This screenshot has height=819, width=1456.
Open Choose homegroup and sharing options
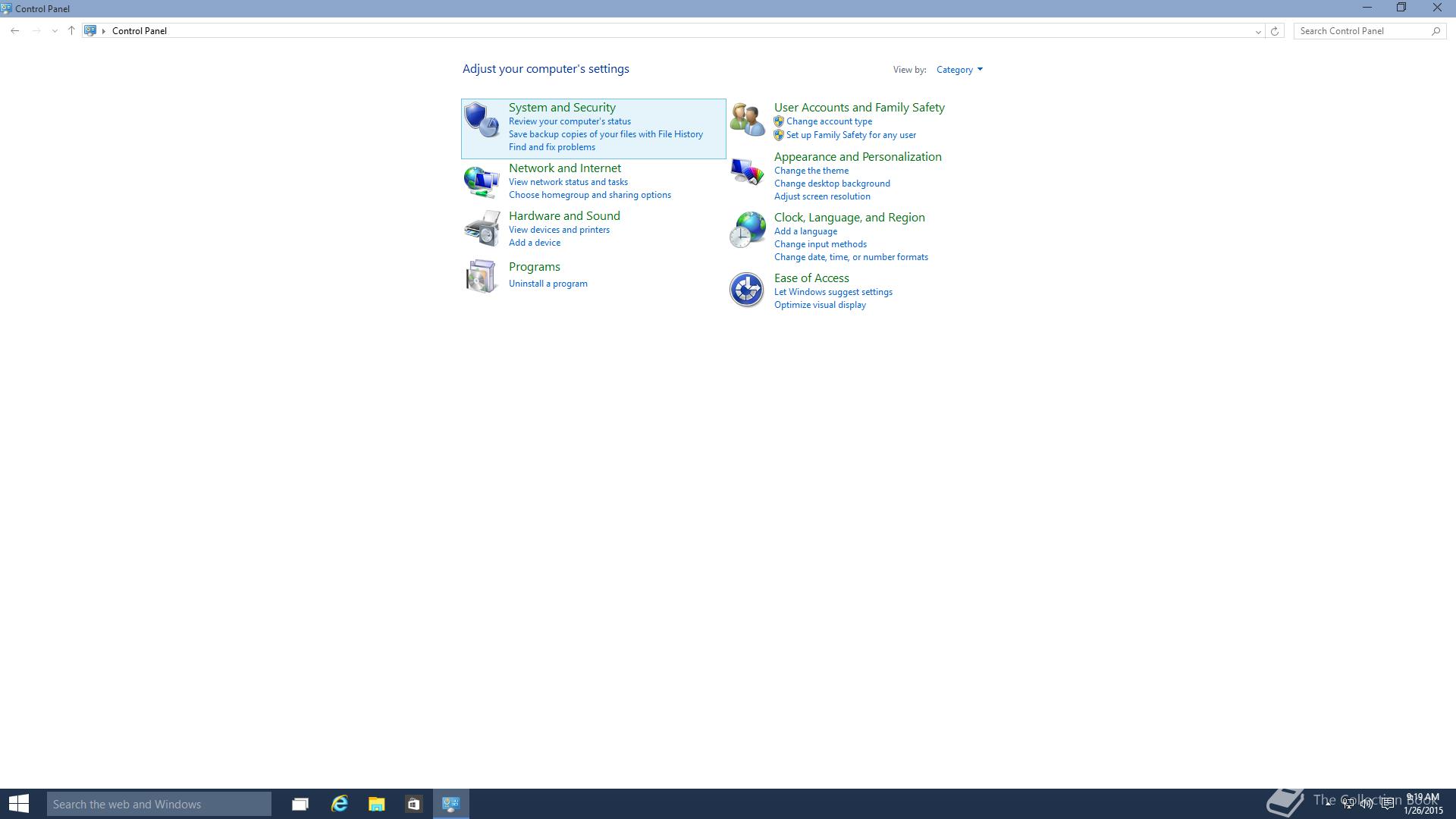point(590,195)
